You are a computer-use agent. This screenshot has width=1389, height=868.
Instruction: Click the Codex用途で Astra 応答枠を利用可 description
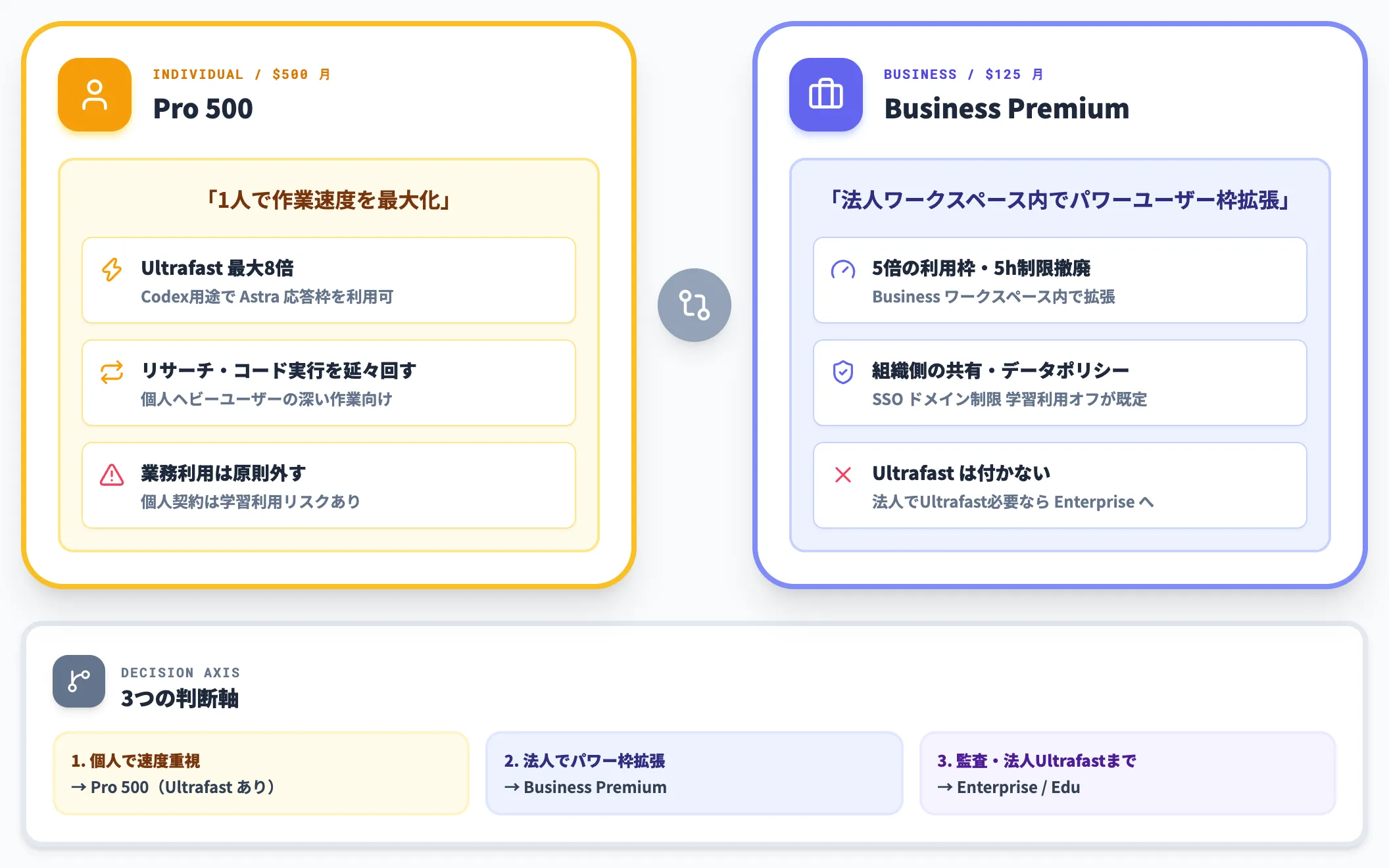coord(267,297)
